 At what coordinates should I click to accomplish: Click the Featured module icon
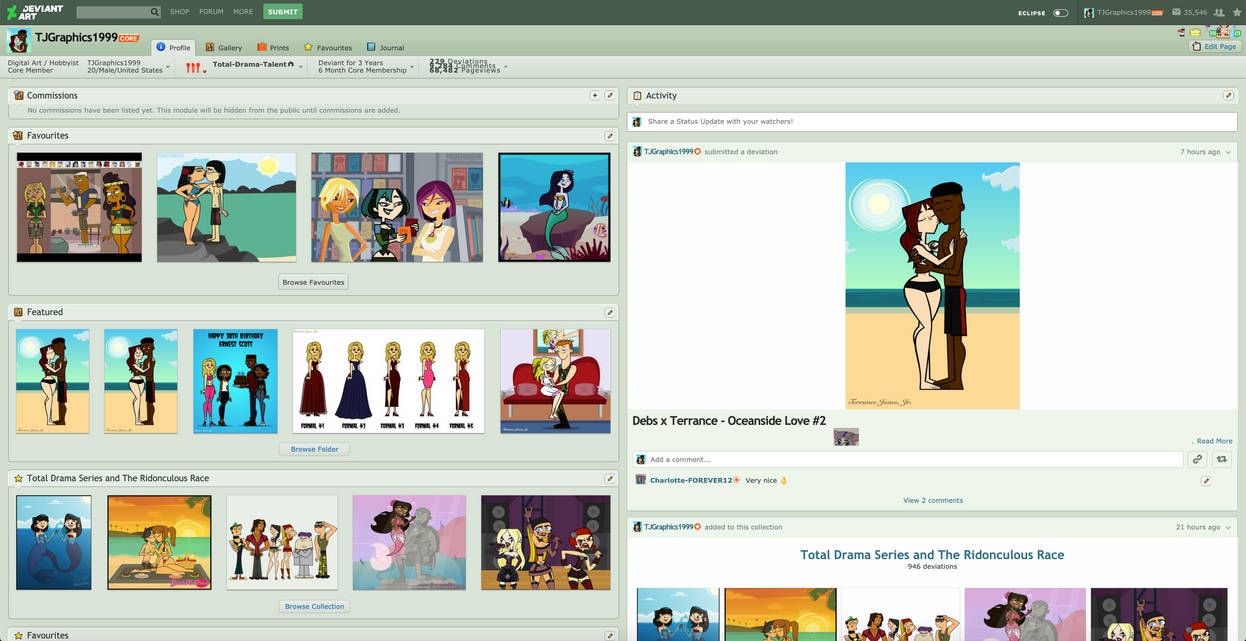tap(18, 312)
